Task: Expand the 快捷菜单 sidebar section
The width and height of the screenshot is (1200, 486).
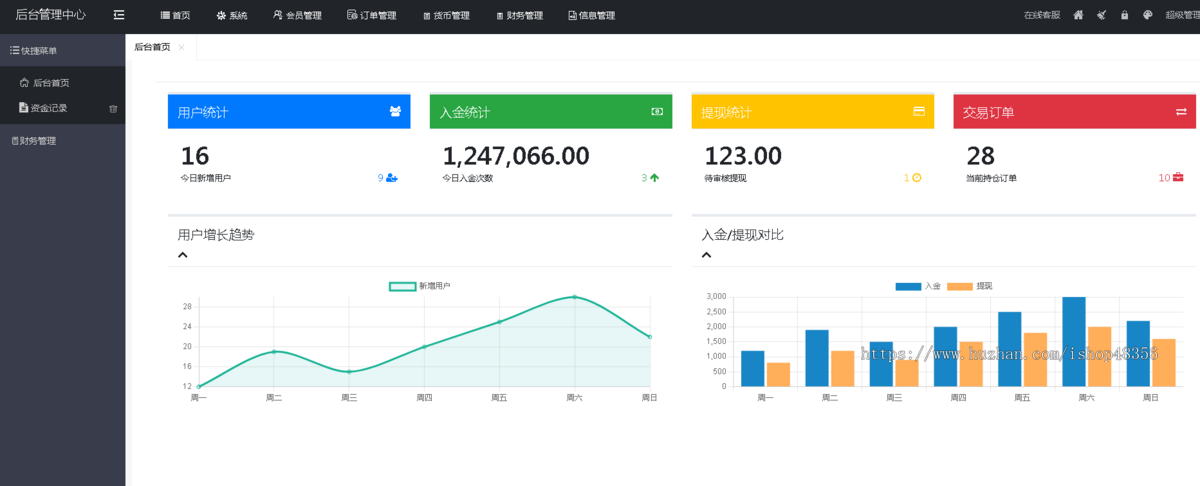Action: 62,50
